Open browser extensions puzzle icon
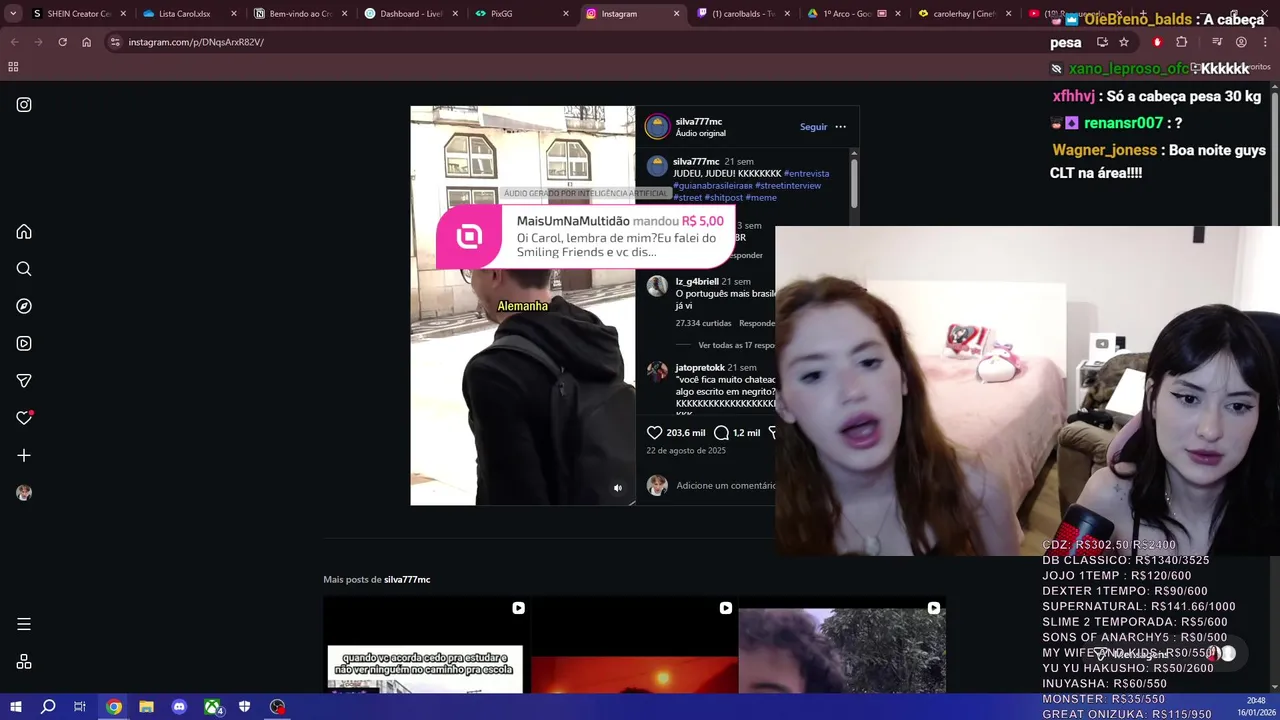Viewport: 1280px width, 720px height. (x=1181, y=42)
